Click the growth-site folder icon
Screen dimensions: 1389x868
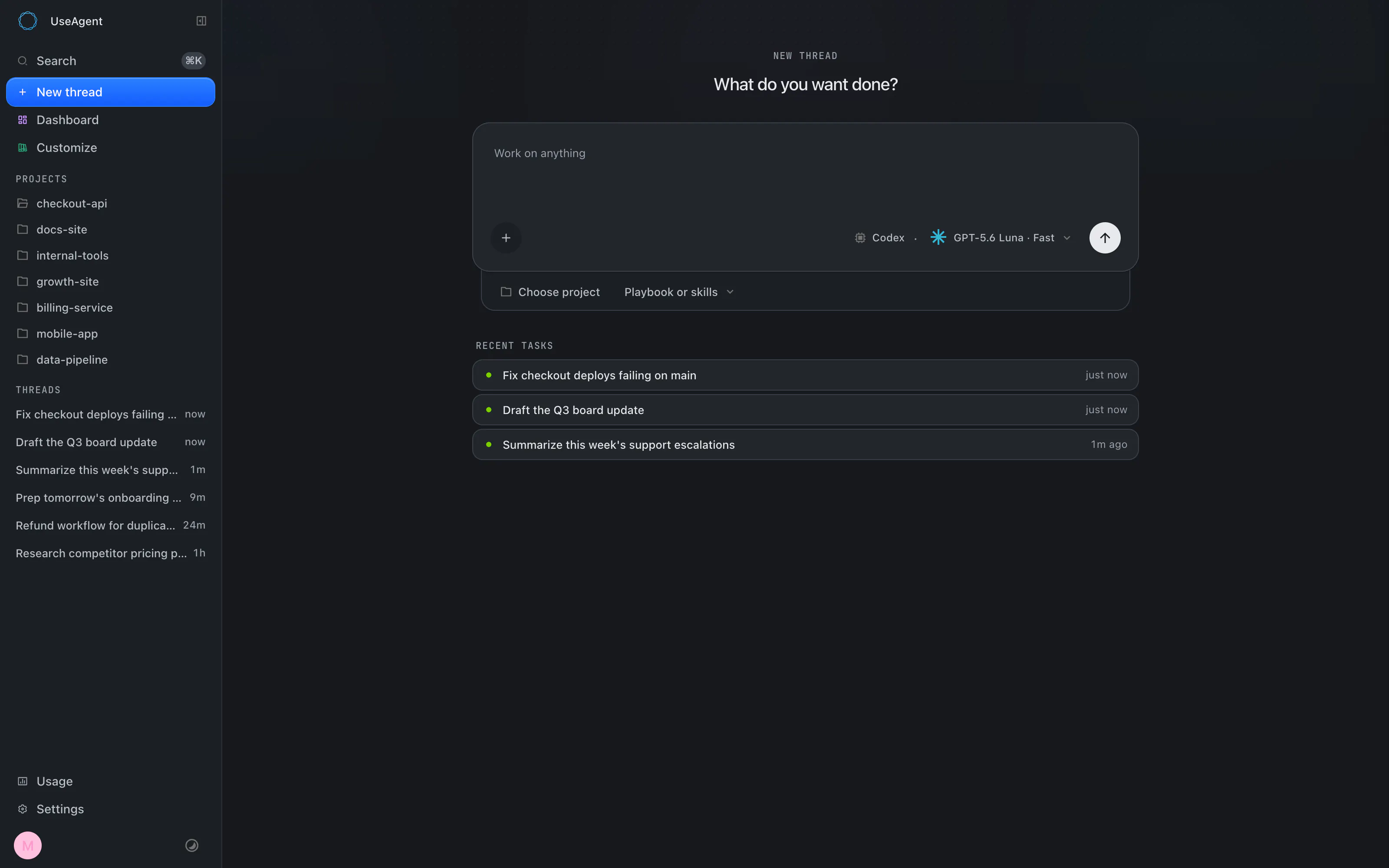[x=23, y=281]
